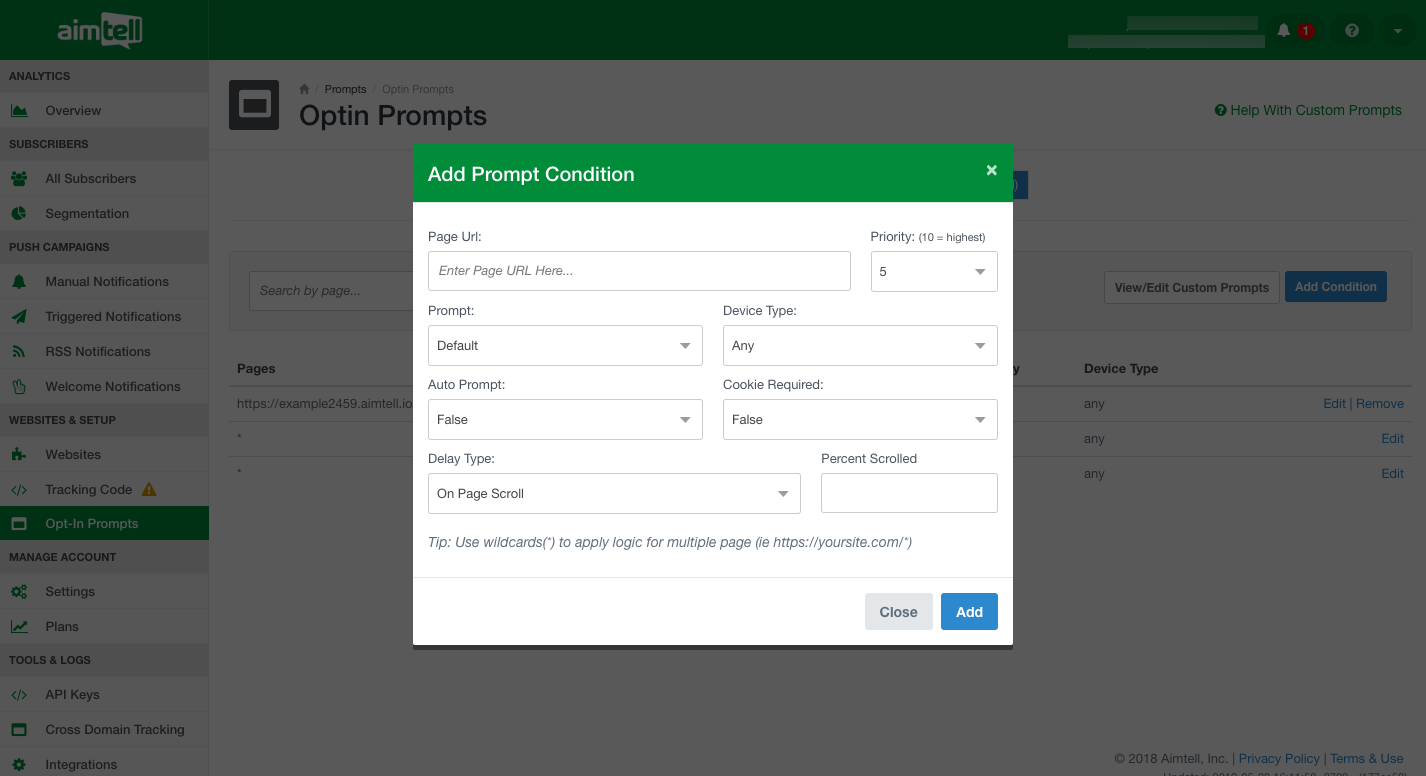The width and height of the screenshot is (1426, 776).
Task: Change the Auto Prompt dropdown value
Action: click(564, 420)
